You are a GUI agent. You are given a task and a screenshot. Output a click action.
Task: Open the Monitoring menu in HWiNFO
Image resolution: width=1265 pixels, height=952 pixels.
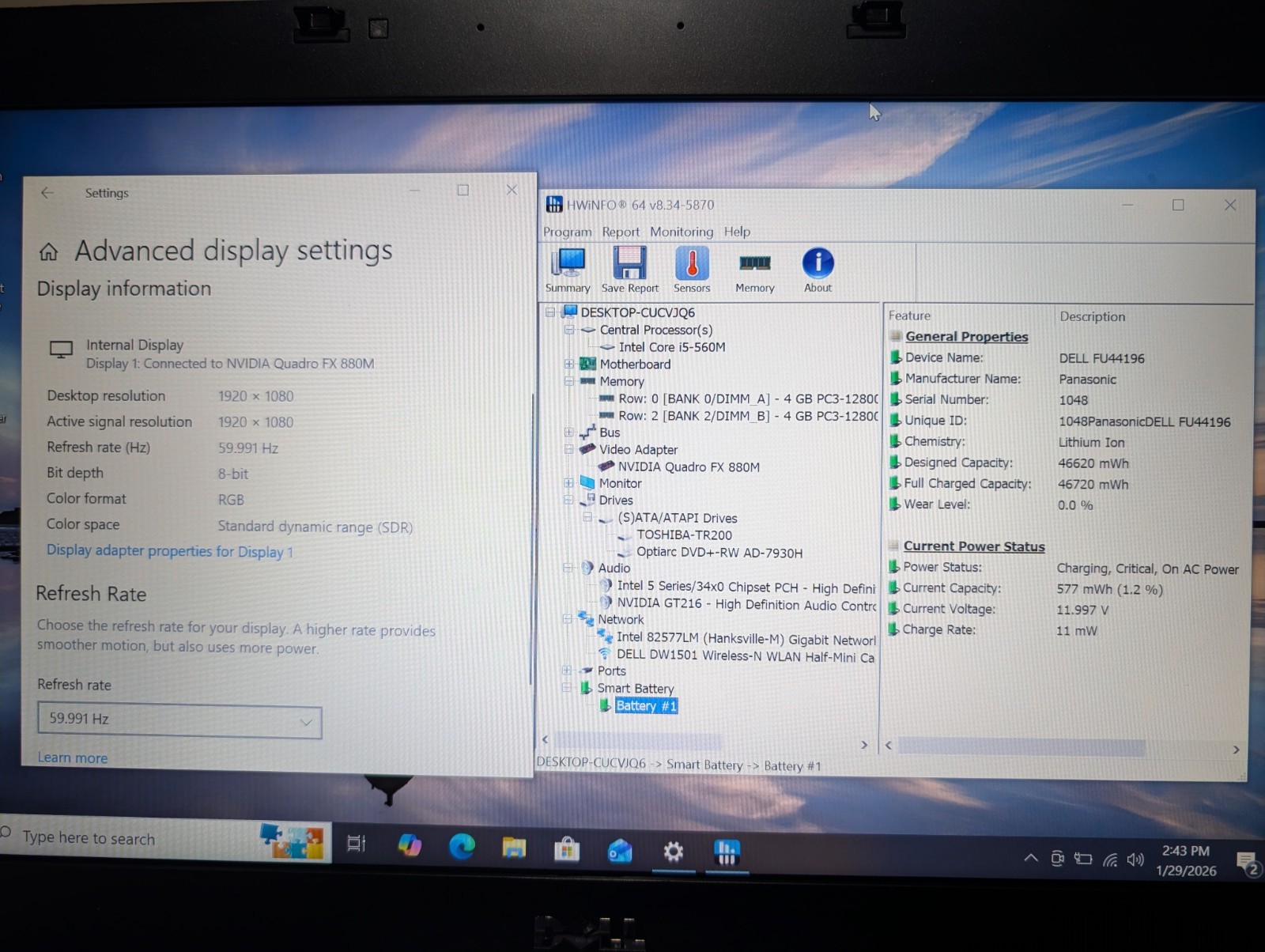(x=682, y=232)
